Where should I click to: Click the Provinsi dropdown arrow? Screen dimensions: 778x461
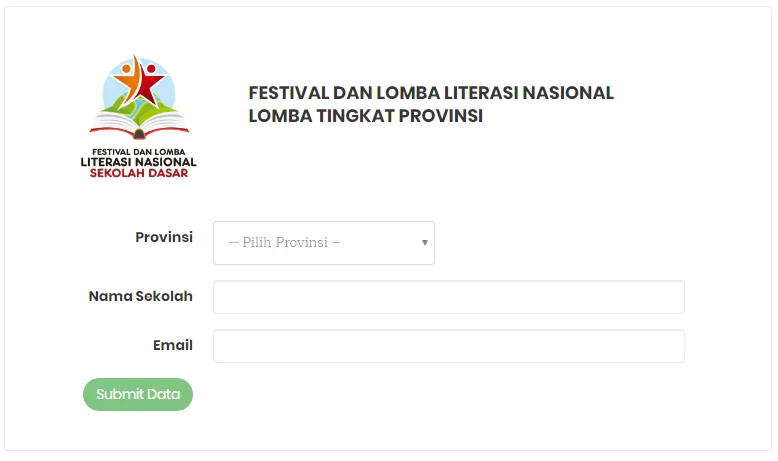pyautogui.click(x=425, y=243)
